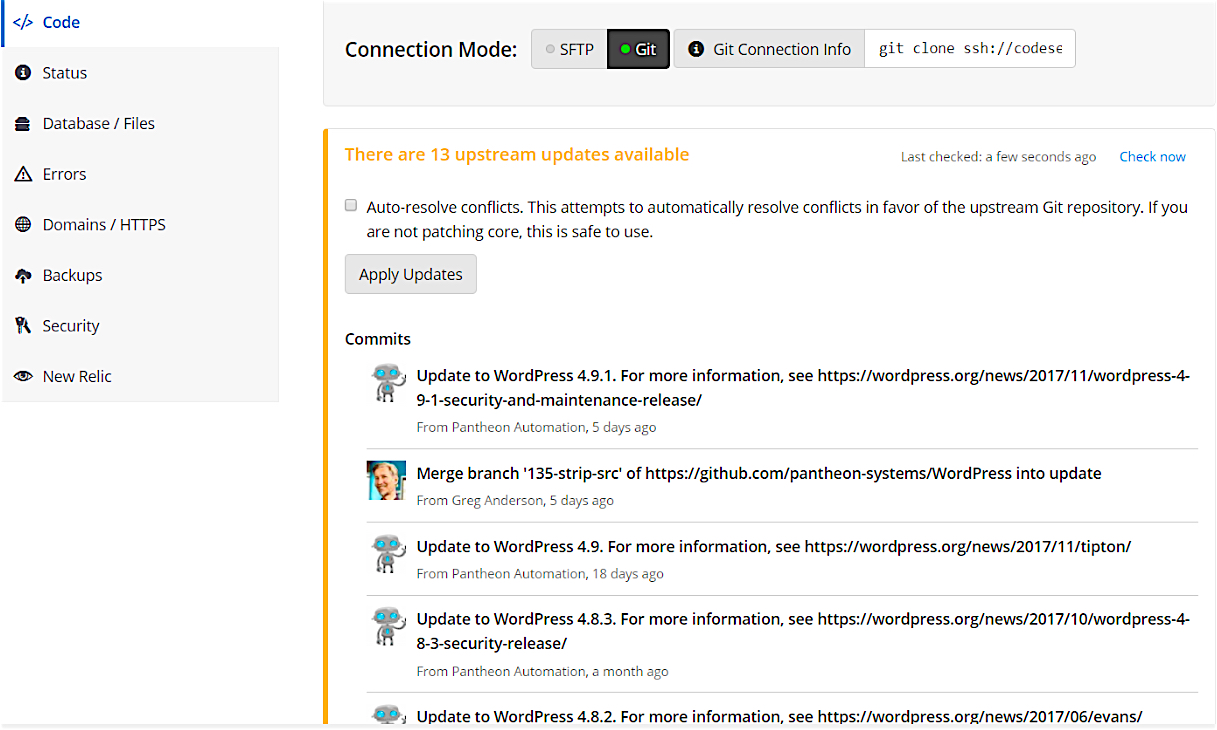Click the Apply Updates button
The width and height of the screenshot is (1217, 730).
coord(411,274)
